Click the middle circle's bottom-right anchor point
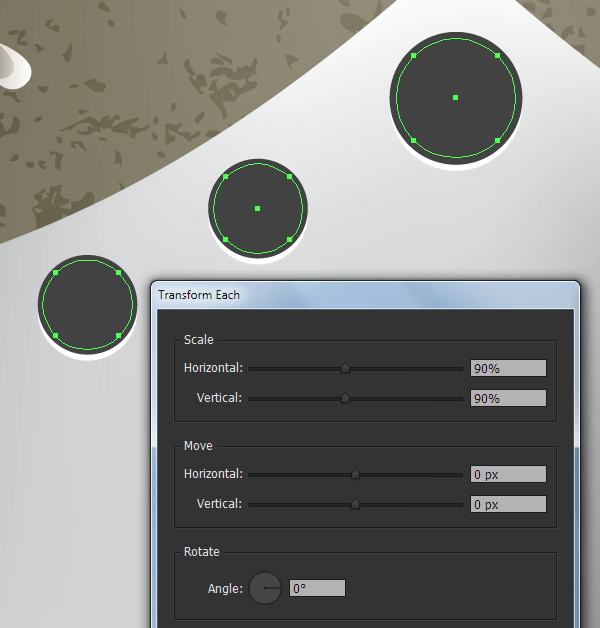This screenshot has width=600, height=628. [290, 240]
